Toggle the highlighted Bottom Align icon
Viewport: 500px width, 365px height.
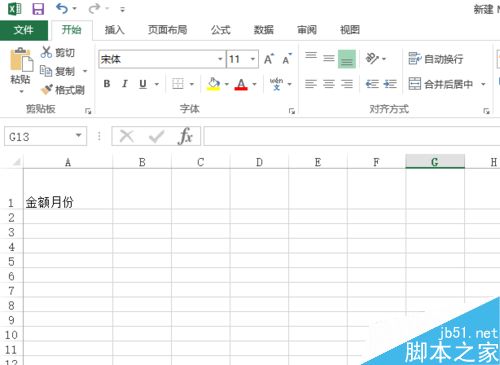pos(347,59)
